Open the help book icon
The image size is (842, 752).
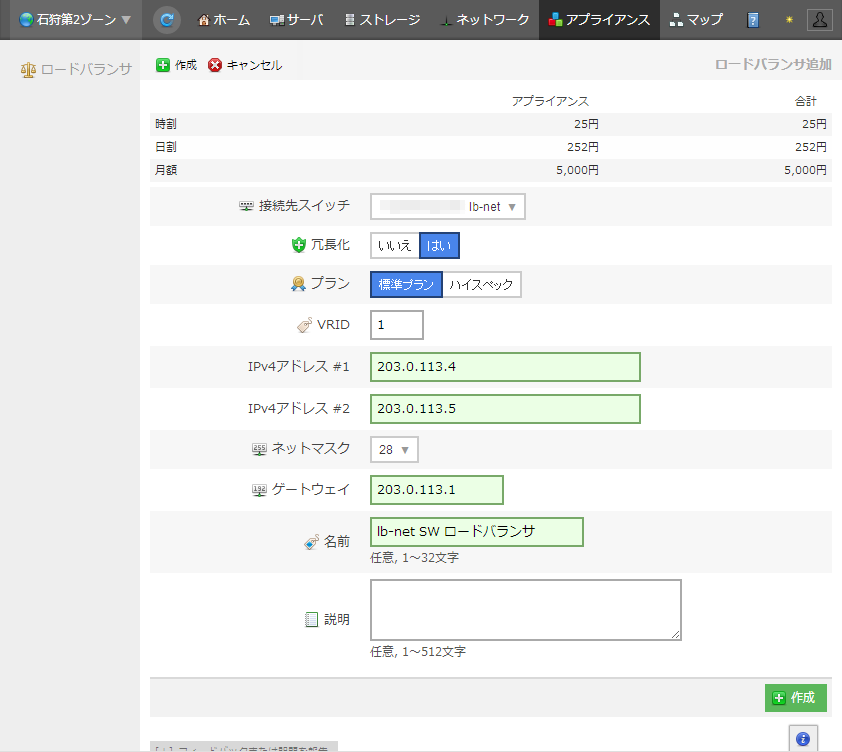point(753,20)
